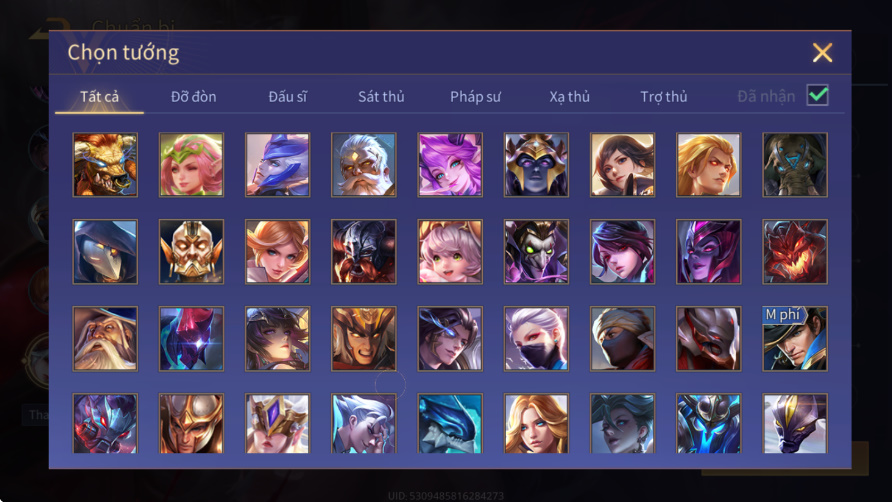Close the 'Chọn tướng' dialog
Viewport: 892px width, 502px height.
pos(822,52)
